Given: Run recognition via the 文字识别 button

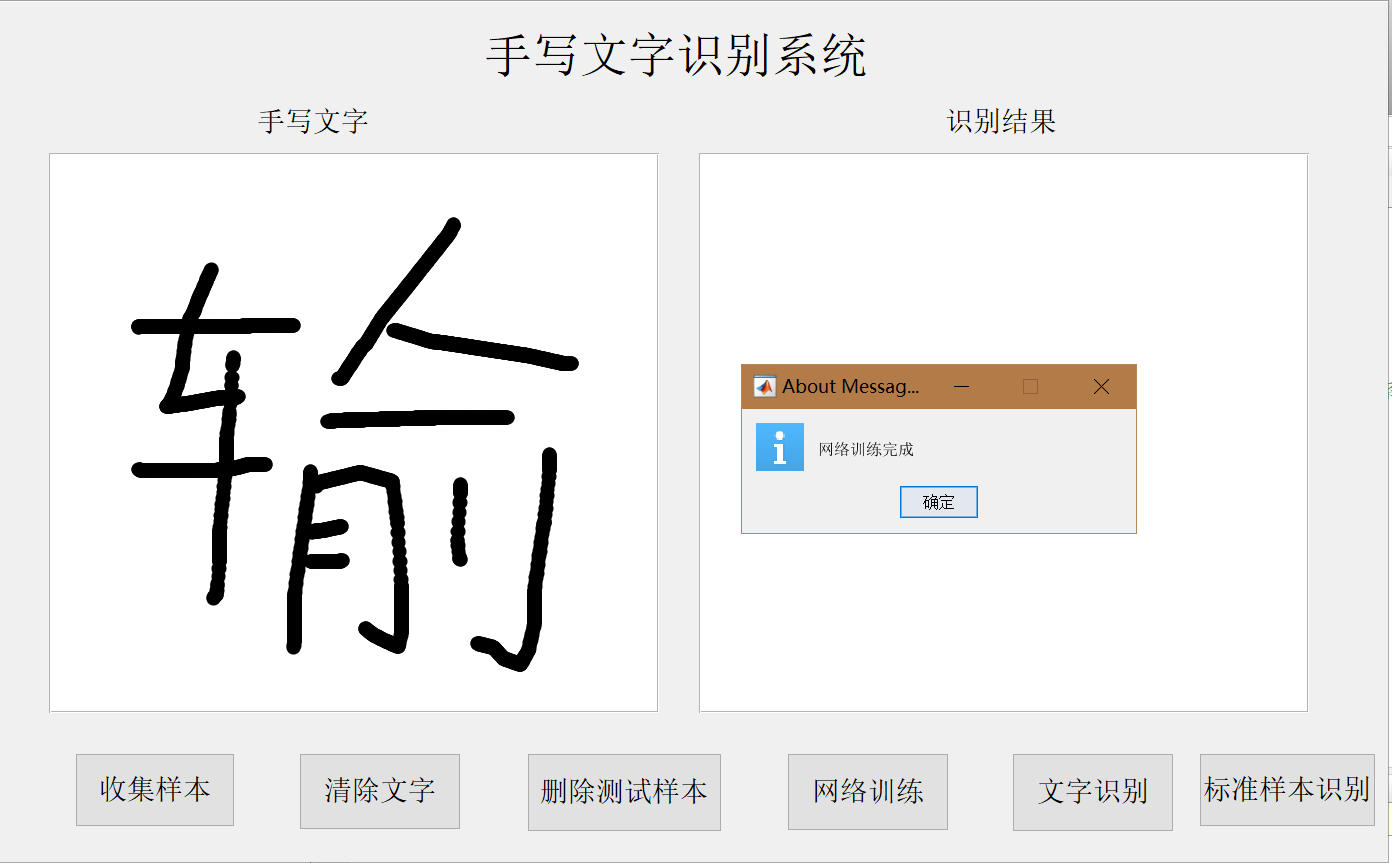Looking at the screenshot, I should pyautogui.click(x=1092, y=790).
